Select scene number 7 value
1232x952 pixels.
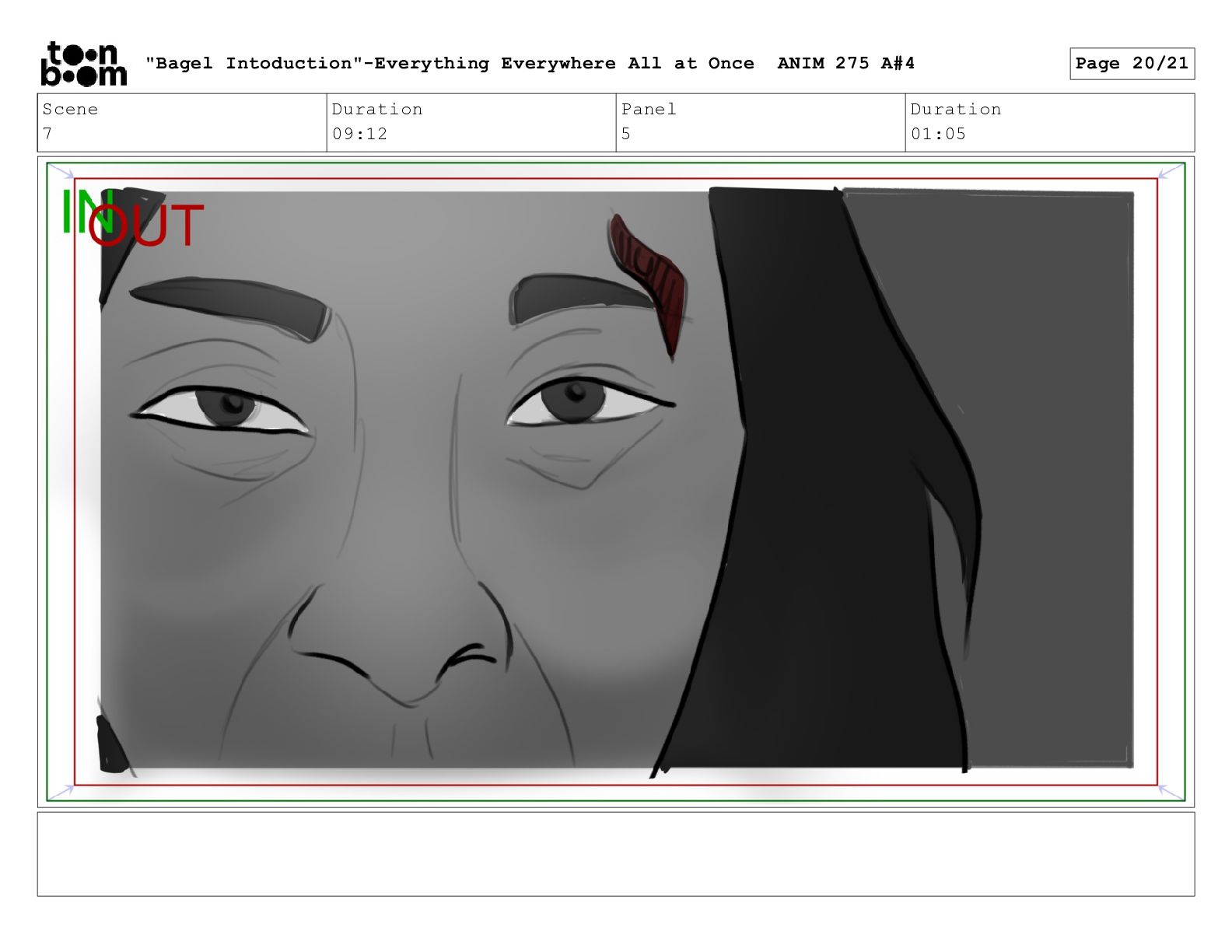click(x=47, y=134)
